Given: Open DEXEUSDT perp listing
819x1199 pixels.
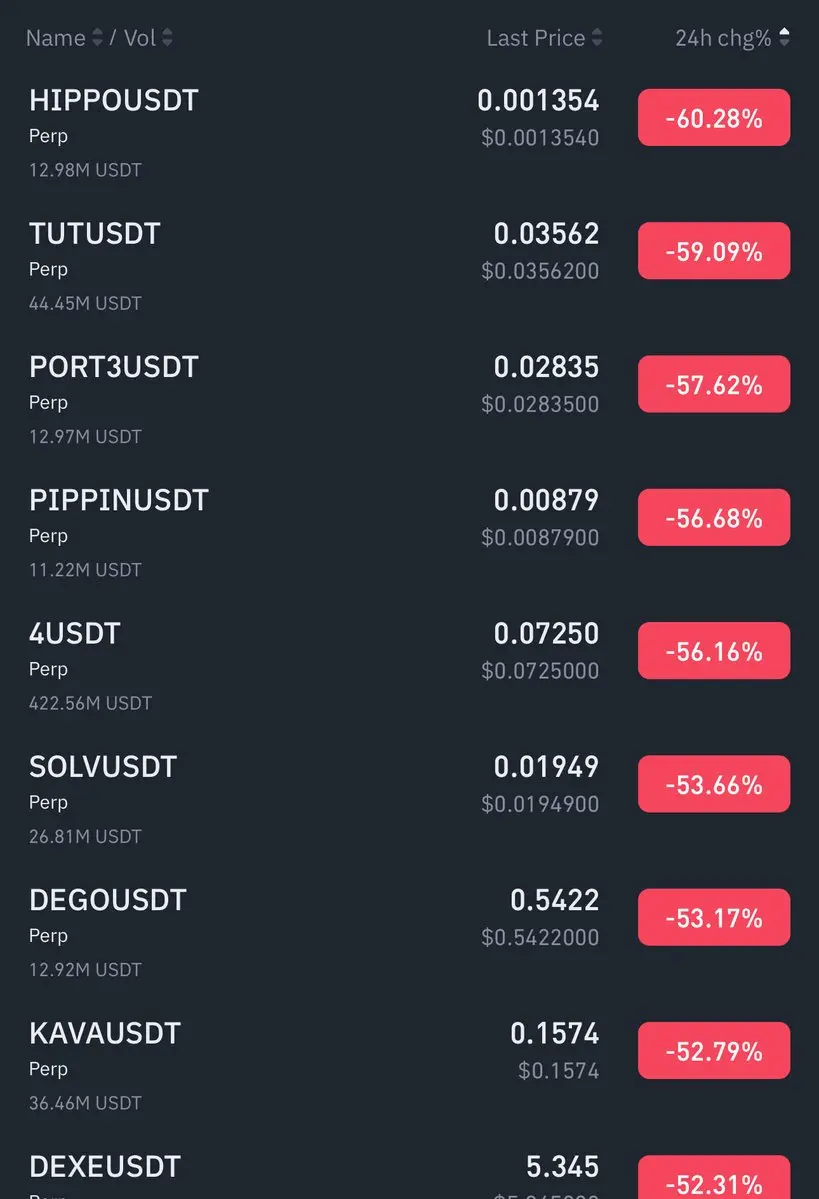Looking at the screenshot, I should click(x=105, y=1167).
